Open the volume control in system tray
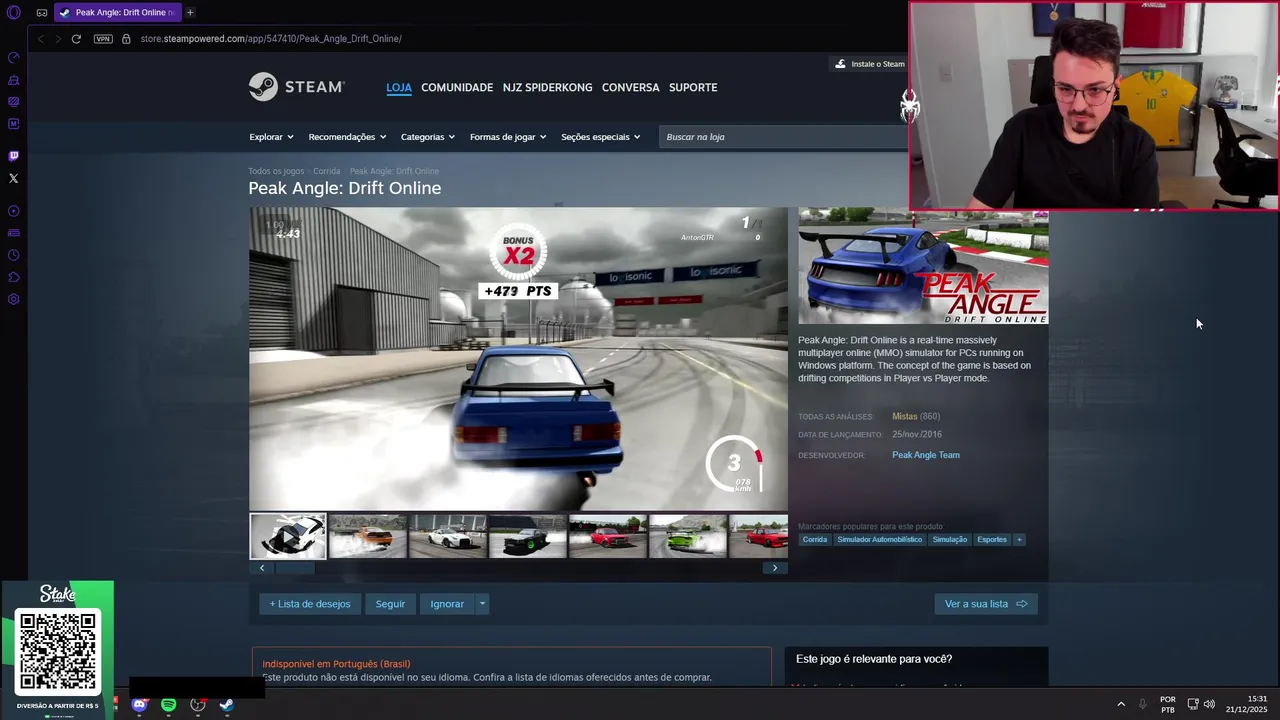 (x=1209, y=704)
